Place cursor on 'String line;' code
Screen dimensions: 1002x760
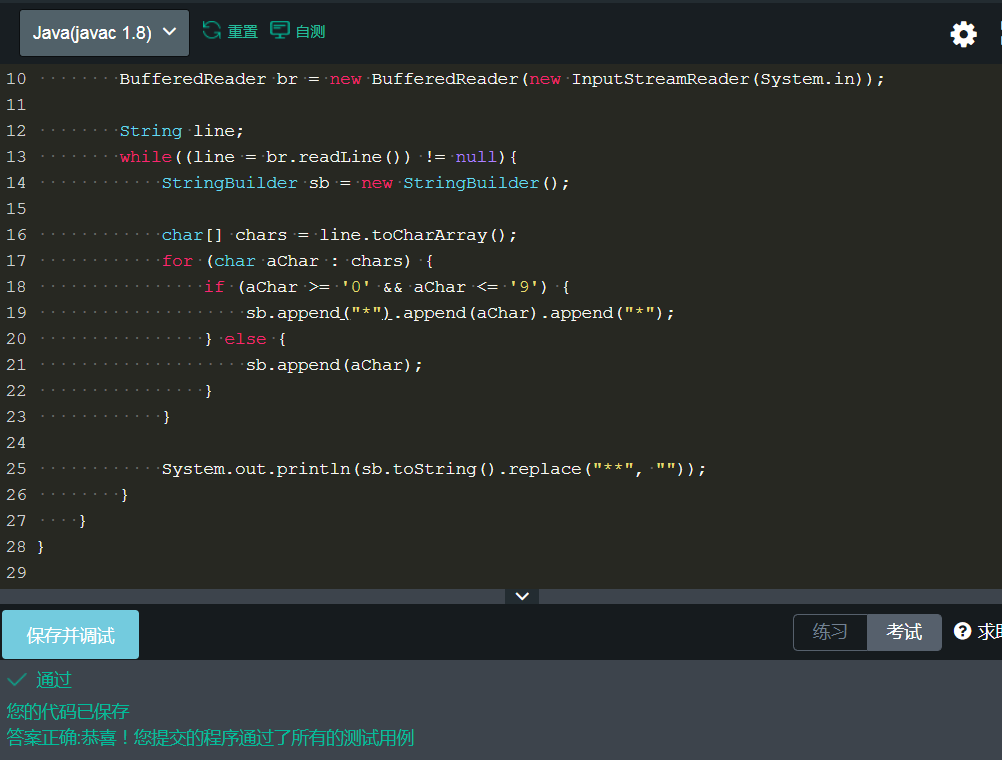point(181,131)
